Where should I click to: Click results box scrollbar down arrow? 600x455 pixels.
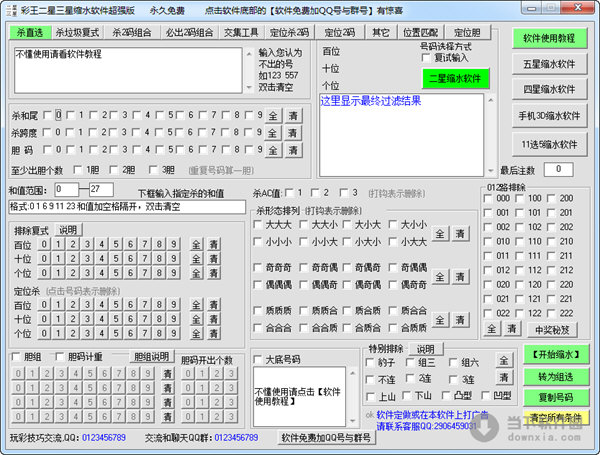pos(491,171)
